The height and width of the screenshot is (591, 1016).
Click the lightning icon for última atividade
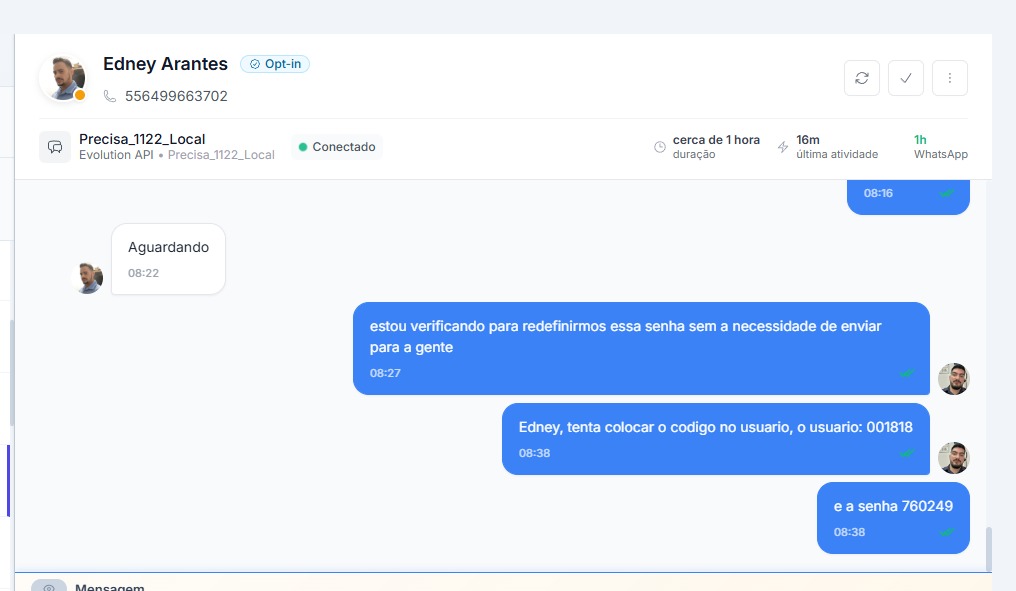(x=783, y=147)
